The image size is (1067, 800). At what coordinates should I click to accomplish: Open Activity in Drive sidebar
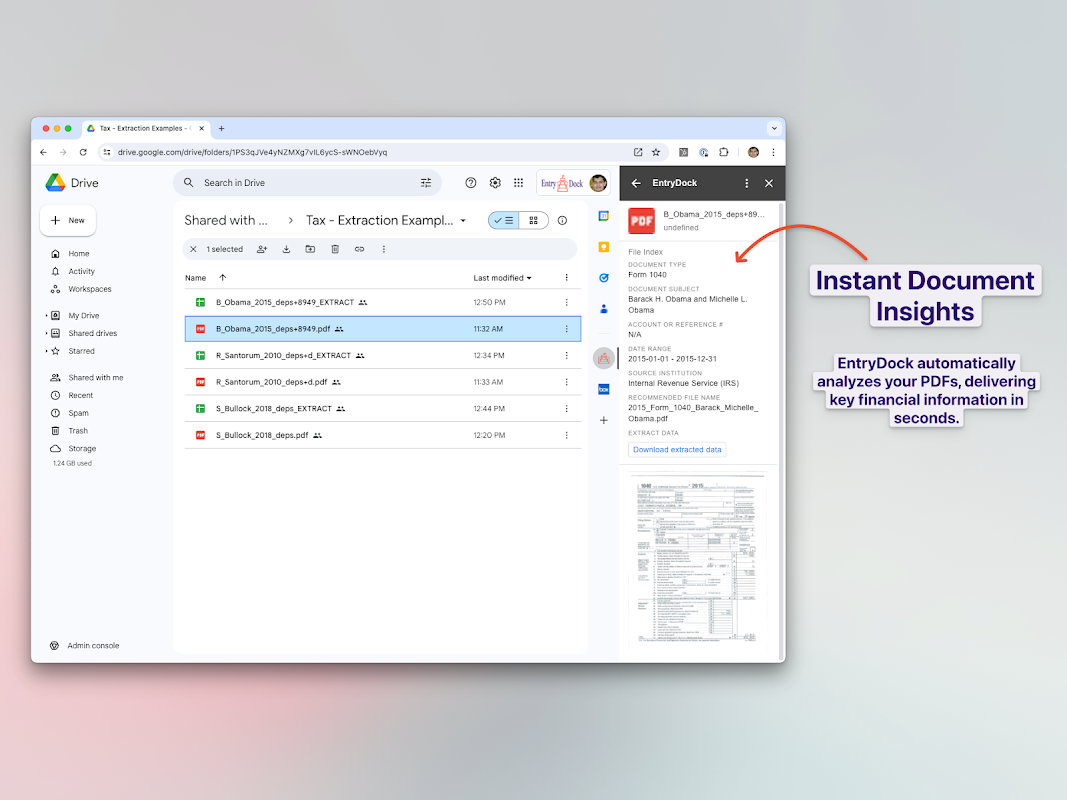(x=82, y=271)
